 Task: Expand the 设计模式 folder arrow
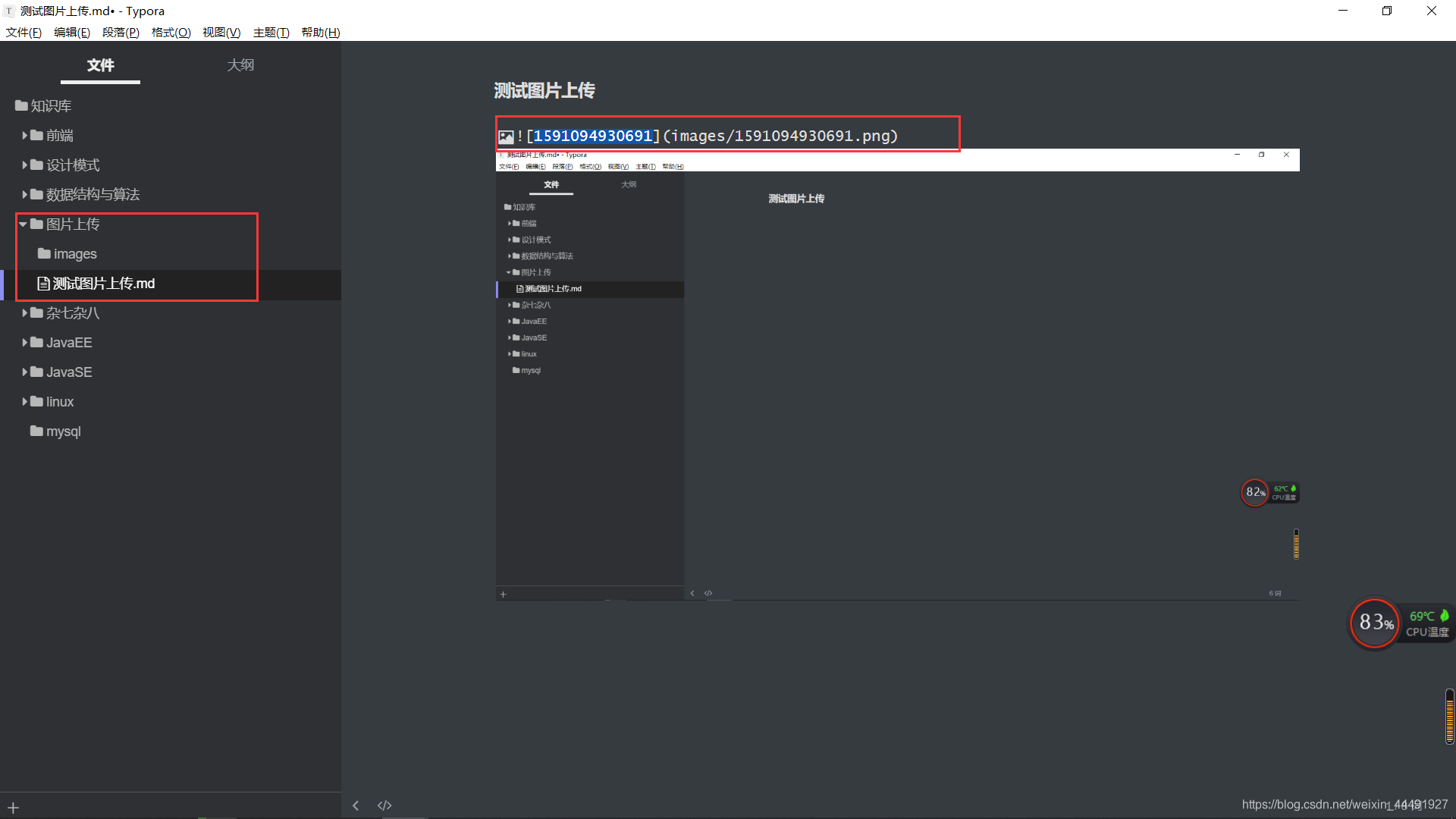(24, 165)
